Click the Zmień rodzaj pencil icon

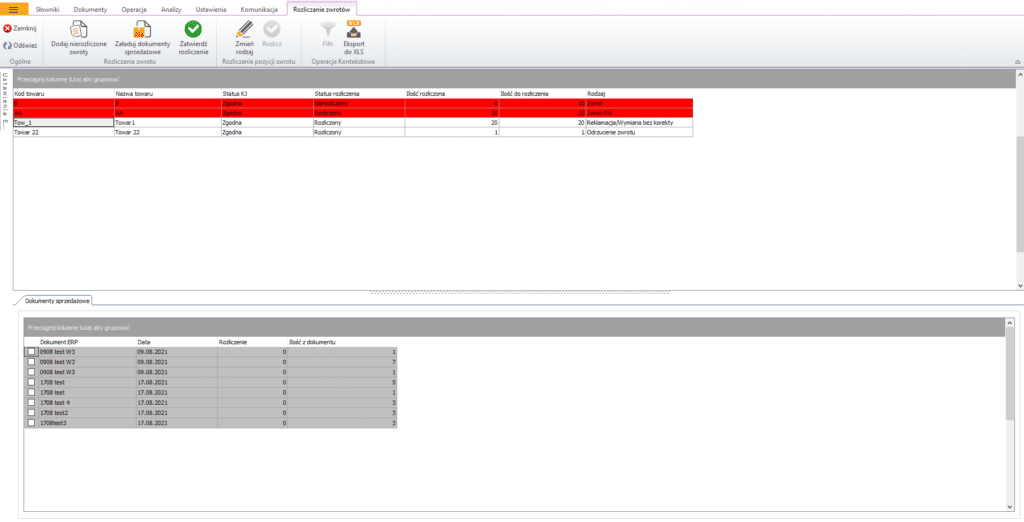click(244, 29)
